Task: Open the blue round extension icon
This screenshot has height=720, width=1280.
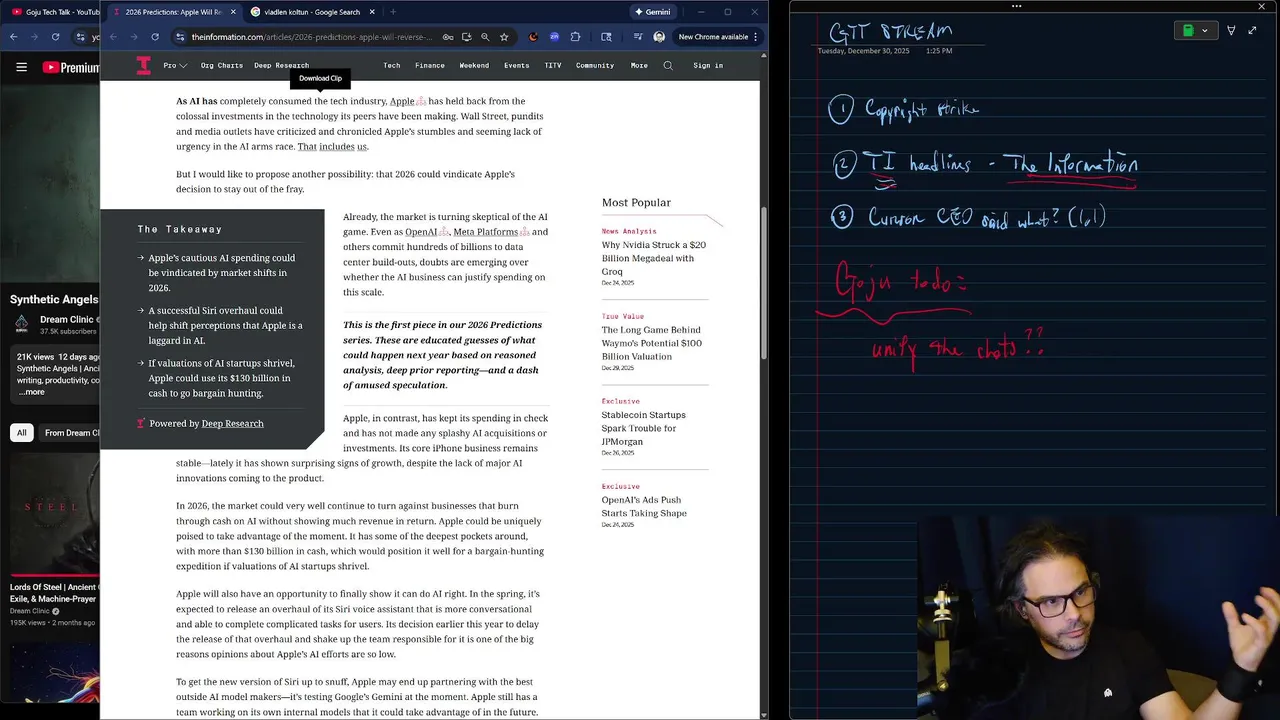Action: click(x=554, y=37)
